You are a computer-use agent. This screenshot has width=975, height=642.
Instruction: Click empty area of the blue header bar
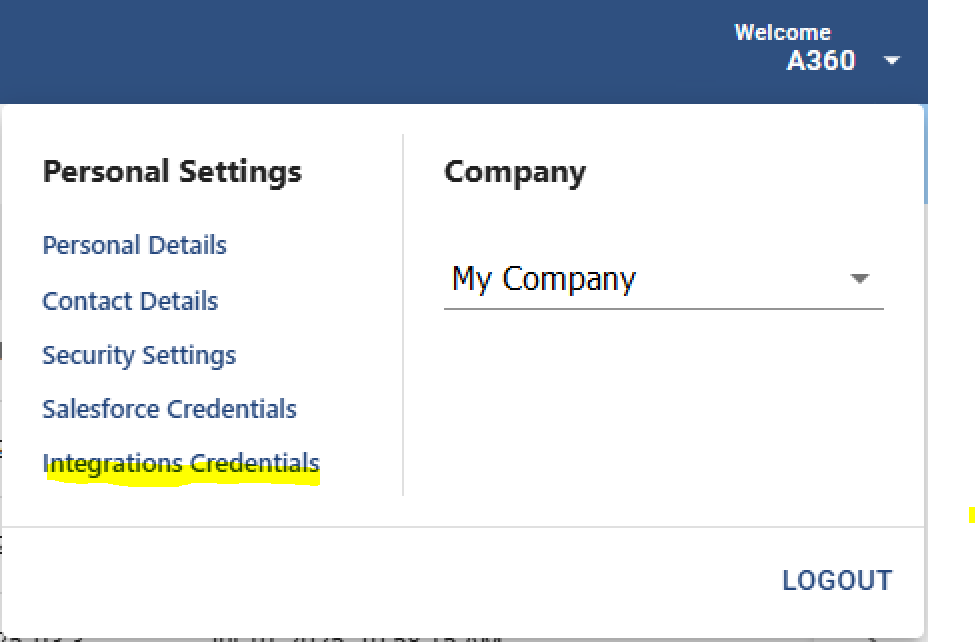[373, 52]
